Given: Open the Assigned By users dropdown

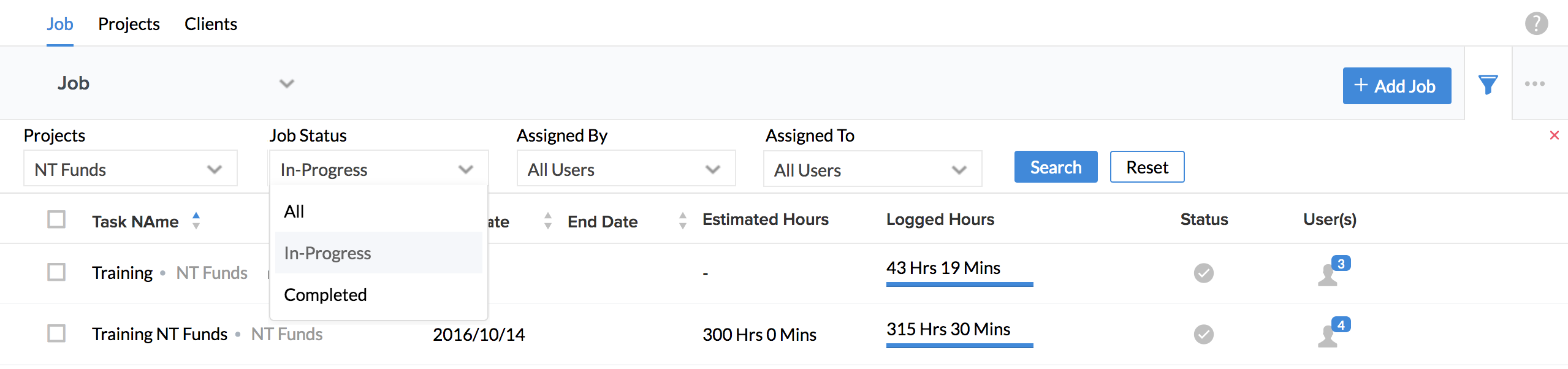Looking at the screenshot, I should tap(625, 169).
